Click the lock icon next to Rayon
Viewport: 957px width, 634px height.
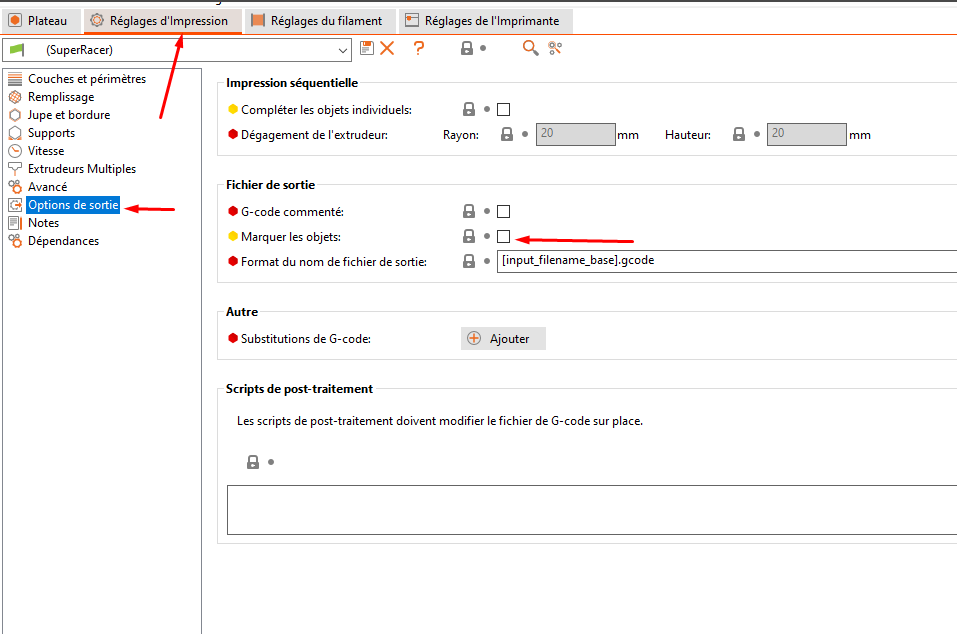coord(507,134)
